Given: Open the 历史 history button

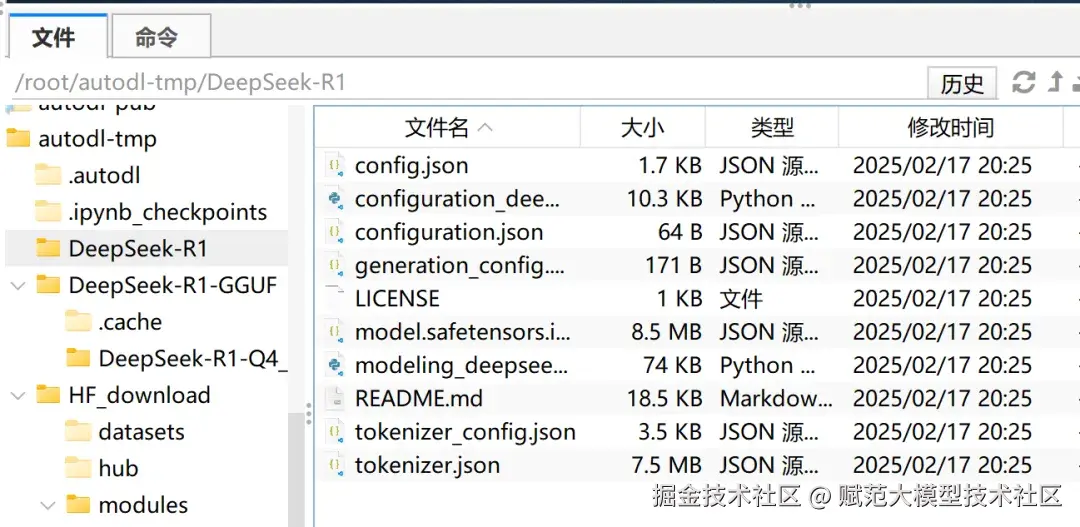Looking at the screenshot, I should click(x=962, y=84).
